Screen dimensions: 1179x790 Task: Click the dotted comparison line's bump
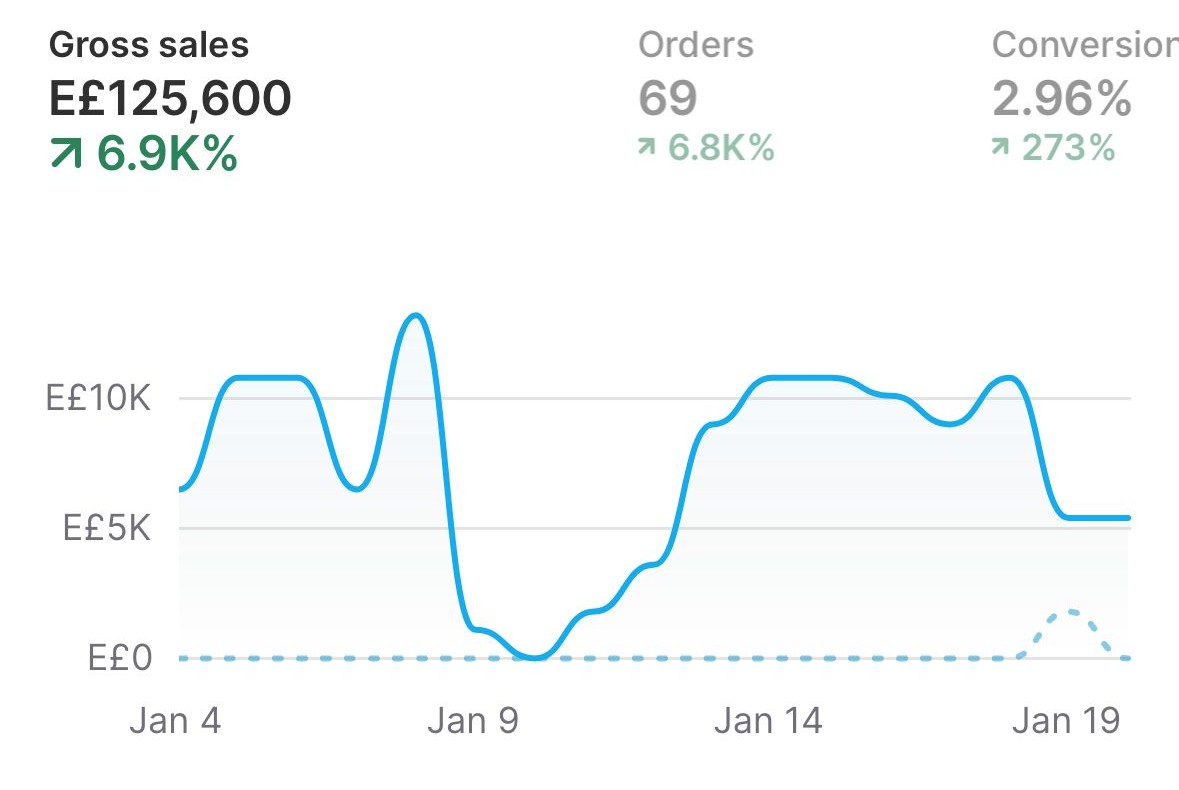coord(1072,612)
